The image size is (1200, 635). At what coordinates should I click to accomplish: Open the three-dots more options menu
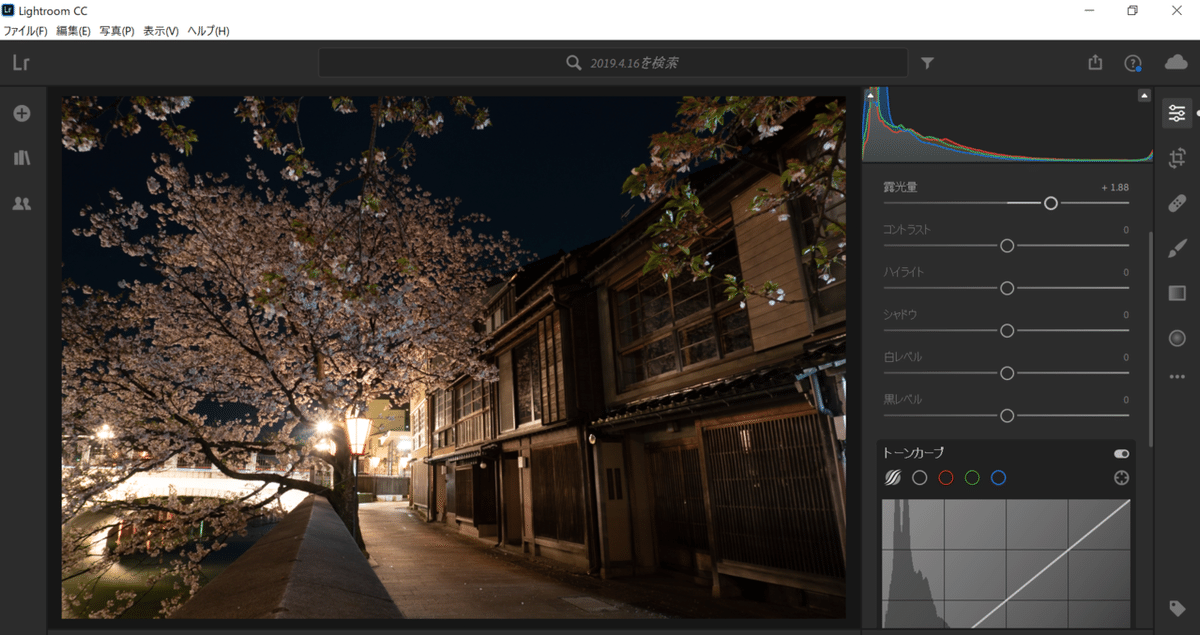click(1177, 377)
